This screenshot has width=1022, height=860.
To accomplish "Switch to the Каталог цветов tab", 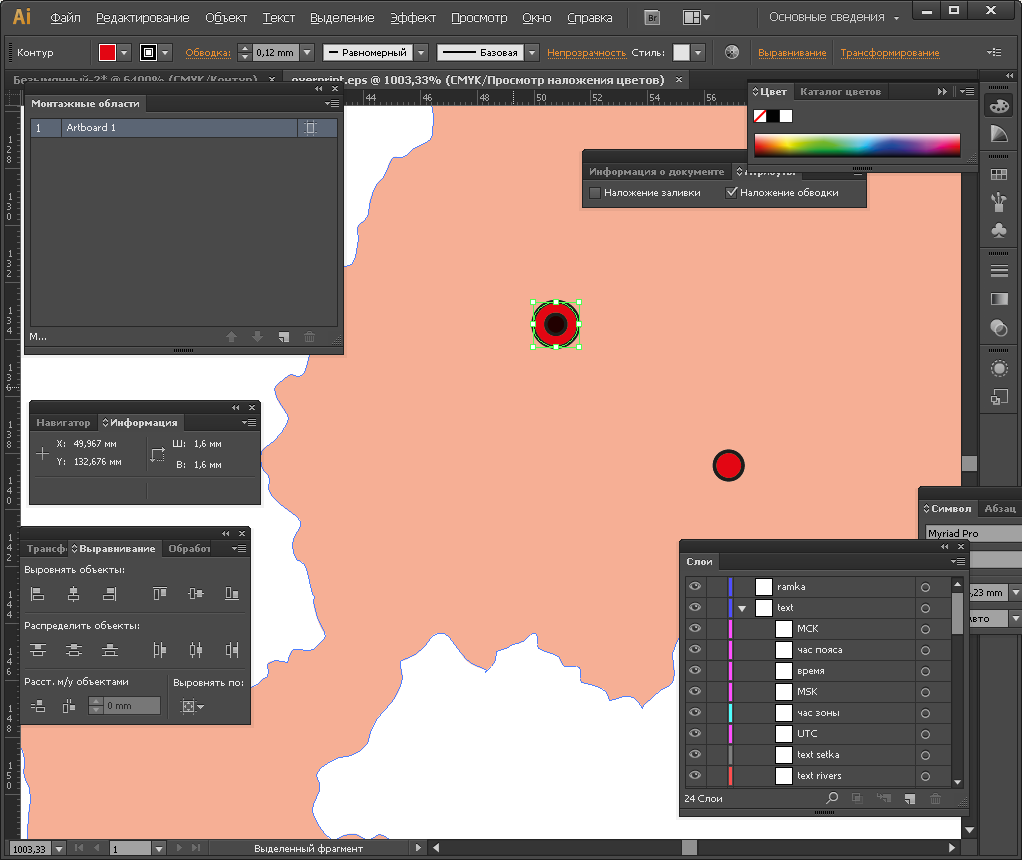I will 840,91.
